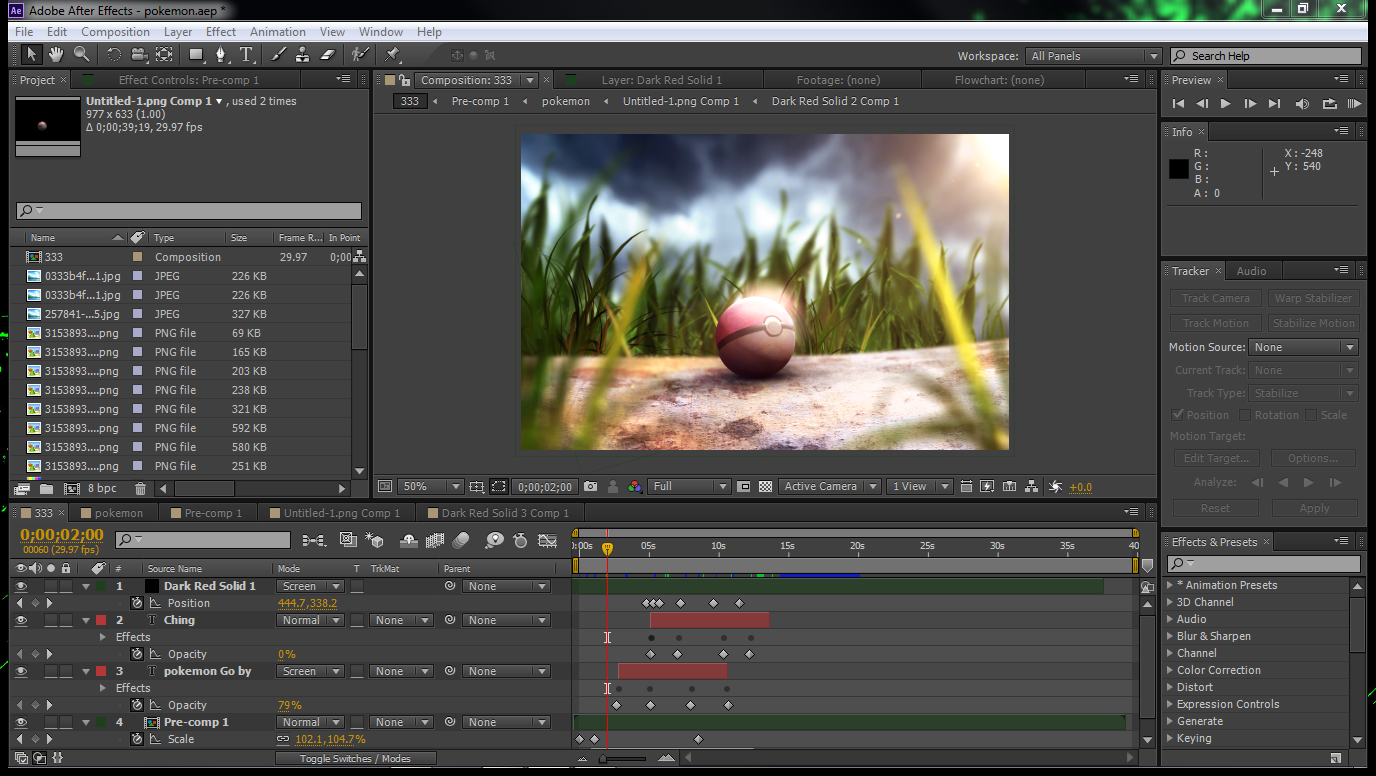Select the Zoom magnifier tool
The image size is (1376, 776).
click(82, 55)
